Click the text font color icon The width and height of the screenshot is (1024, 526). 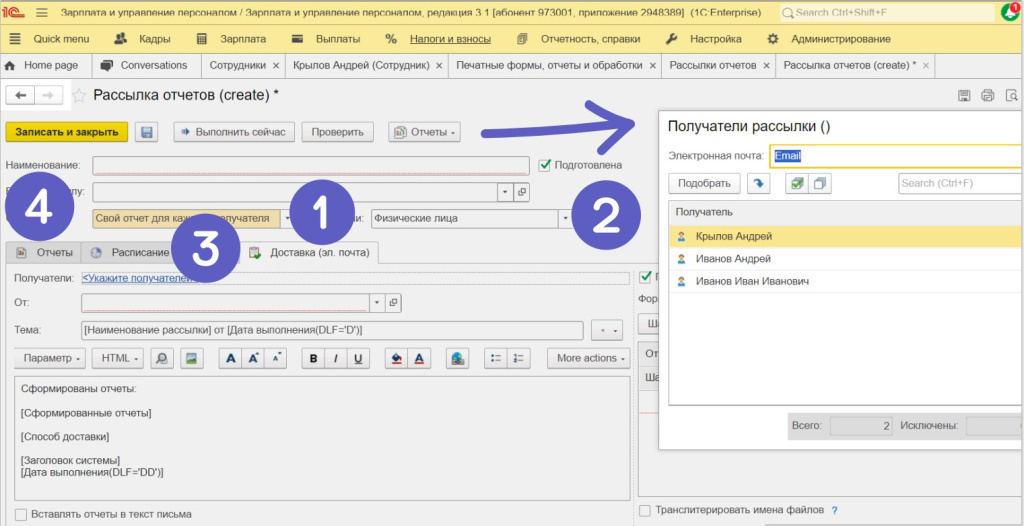click(x=419, y=358)
